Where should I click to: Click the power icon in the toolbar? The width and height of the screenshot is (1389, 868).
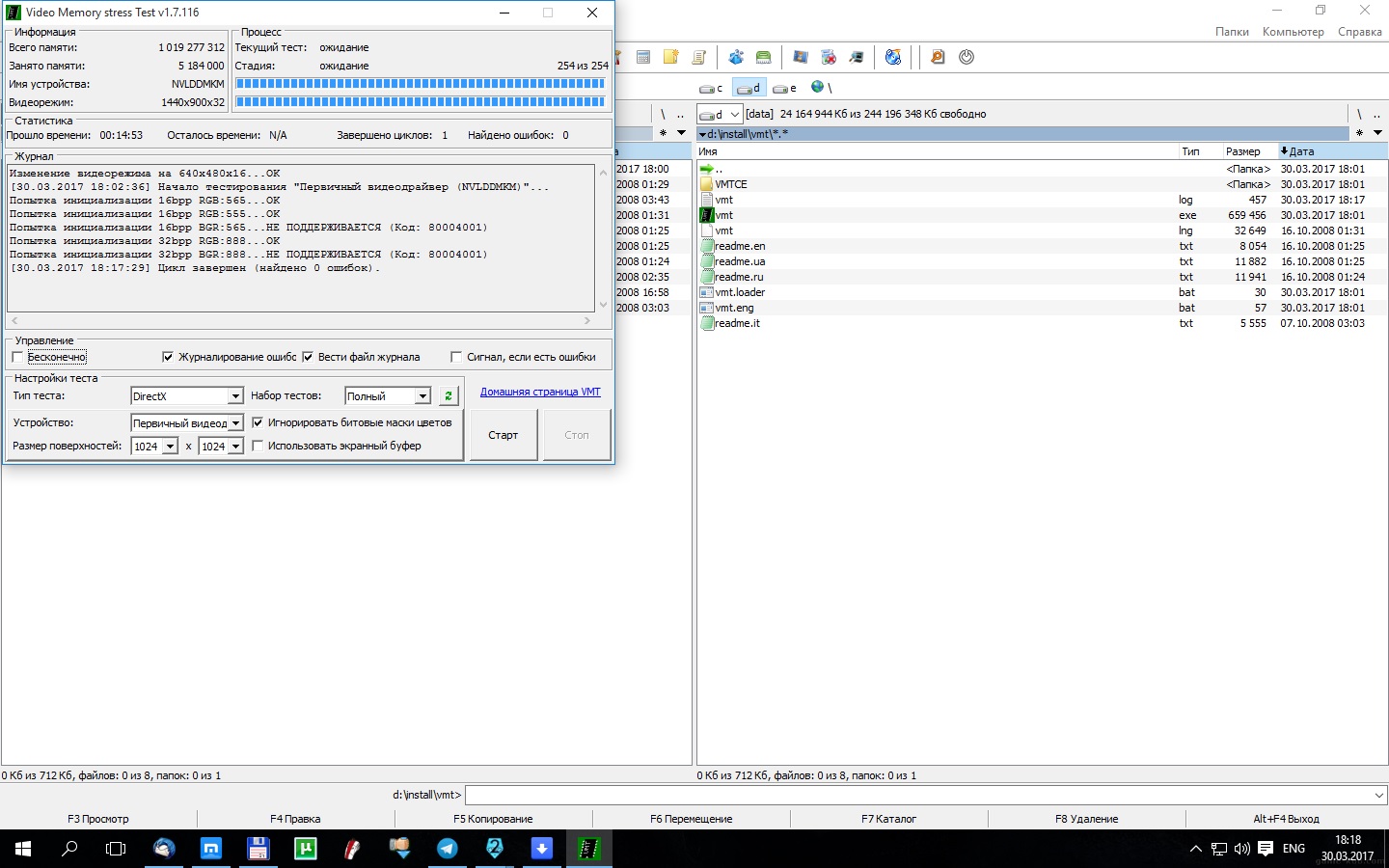966,57
